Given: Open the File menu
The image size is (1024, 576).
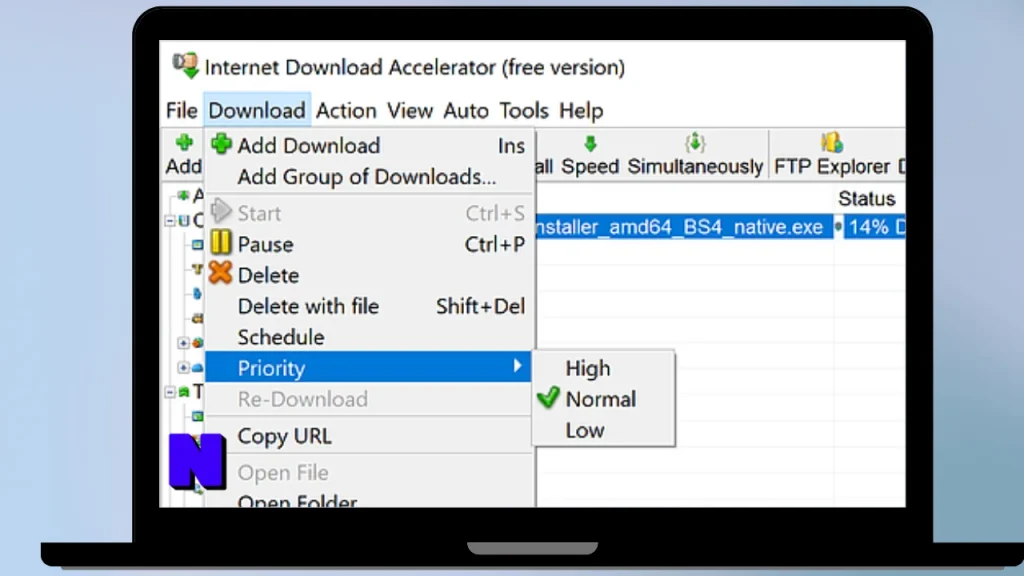Looking at the screenshot, I should [x=182, y=110].
